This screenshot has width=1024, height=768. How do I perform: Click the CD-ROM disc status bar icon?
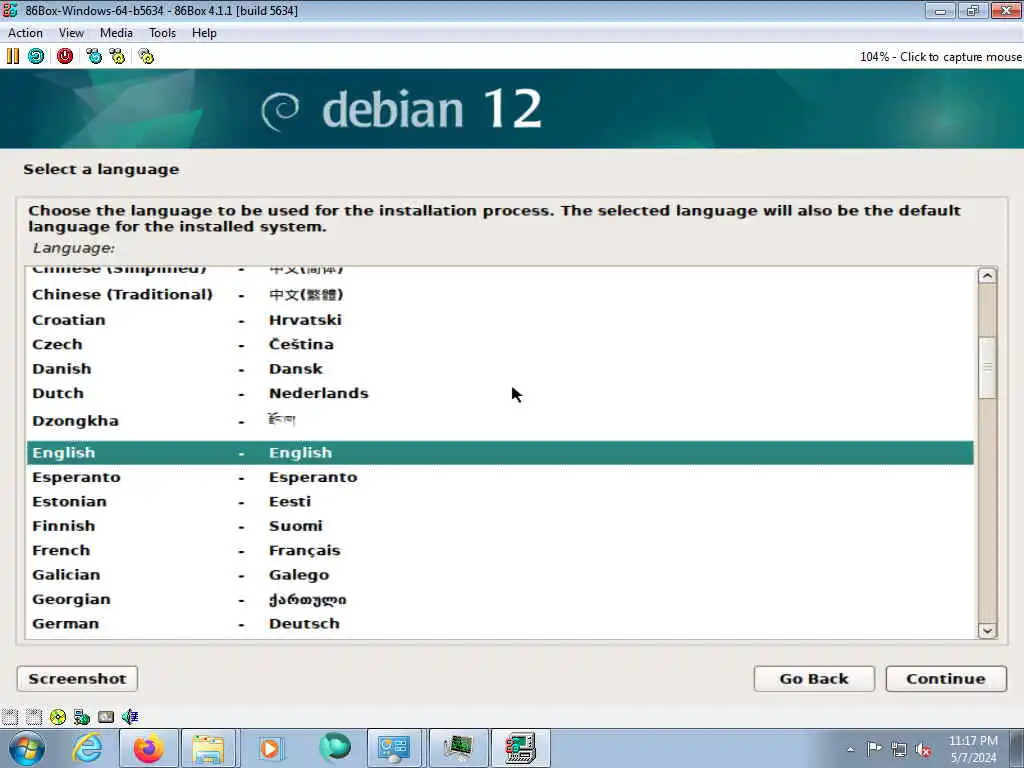57,717
